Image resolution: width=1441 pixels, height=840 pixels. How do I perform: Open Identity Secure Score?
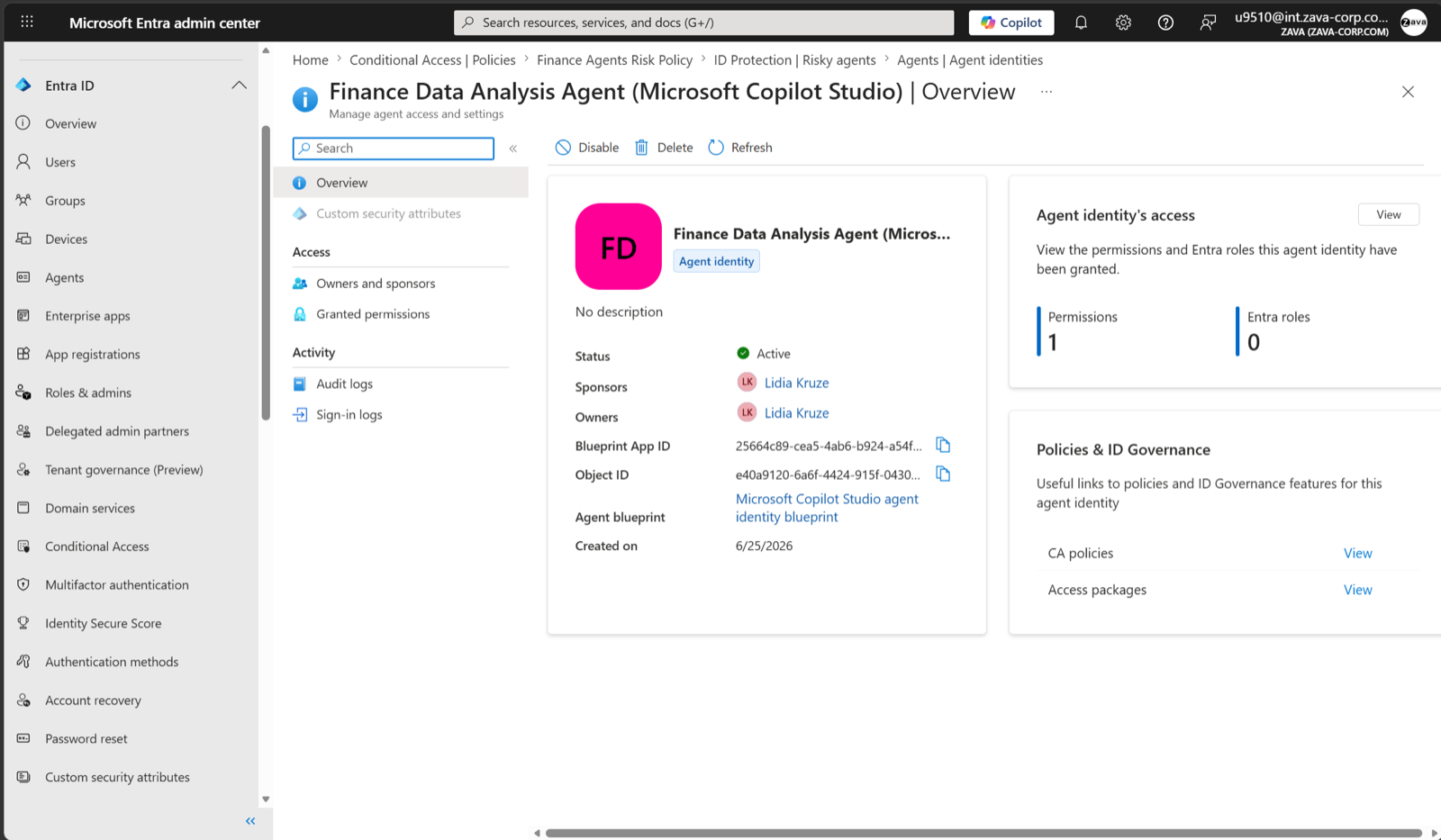point(103,623)
